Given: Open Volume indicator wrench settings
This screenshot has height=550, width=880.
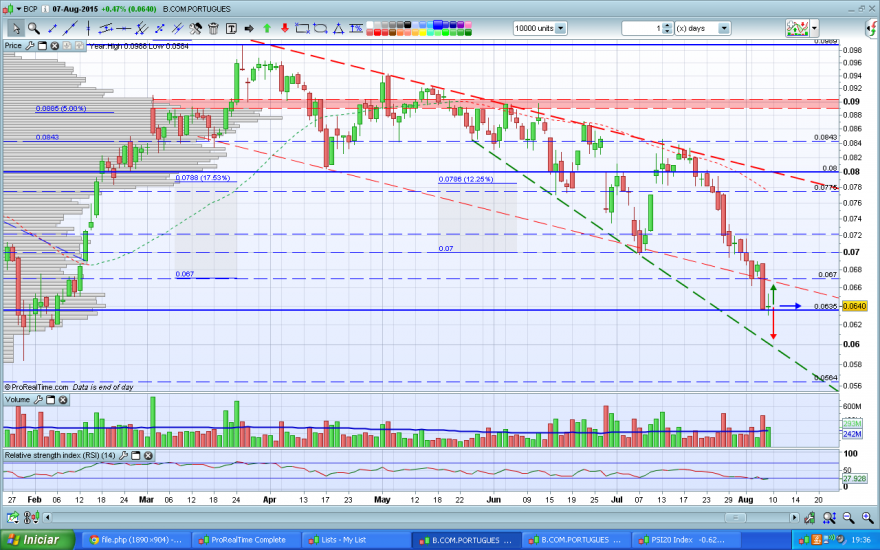Looking at the screenshot, I should (38, 400).
